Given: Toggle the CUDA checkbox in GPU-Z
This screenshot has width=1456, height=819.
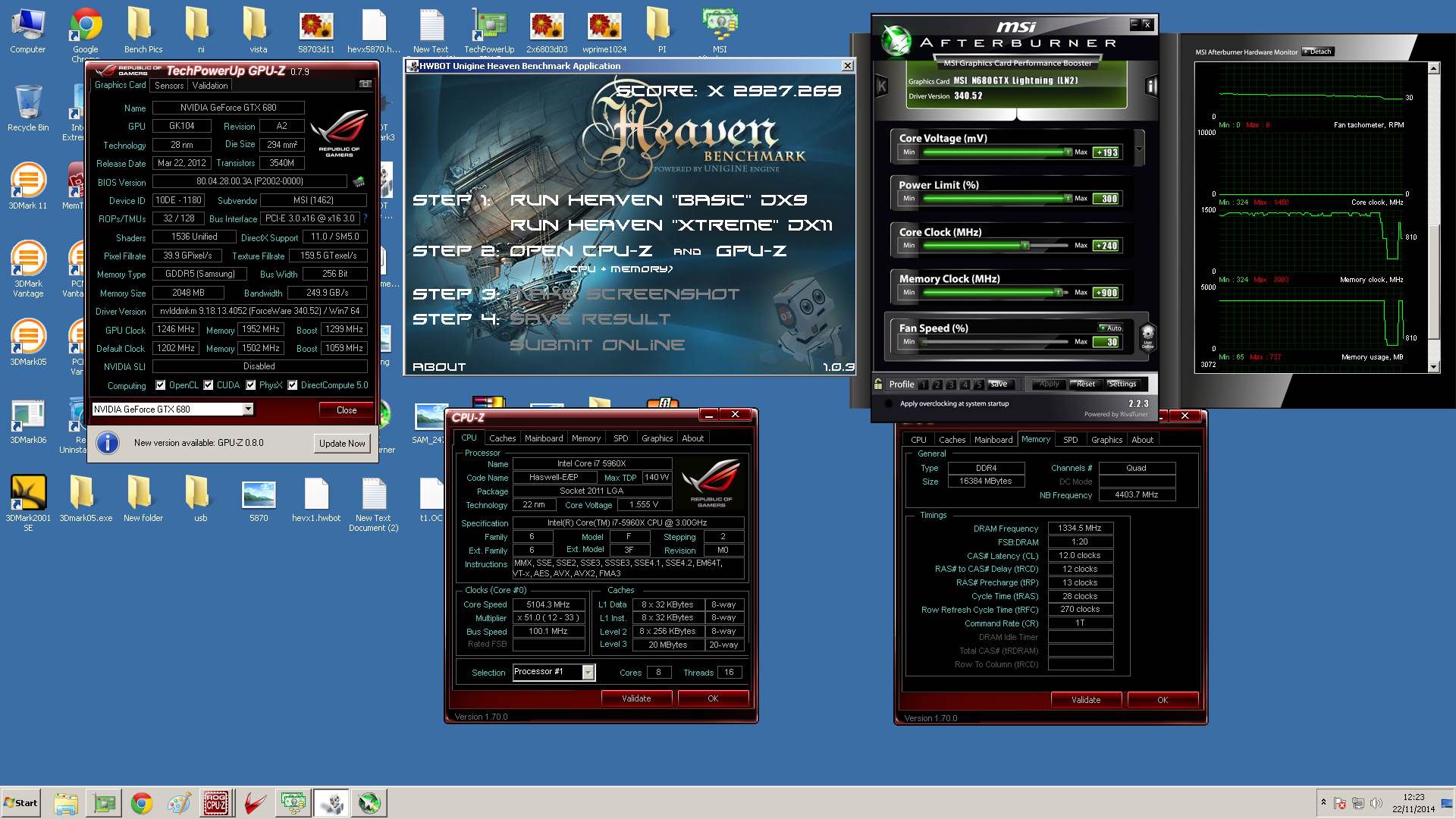Looking at the screenshot, I should click(x=209, y=385).
